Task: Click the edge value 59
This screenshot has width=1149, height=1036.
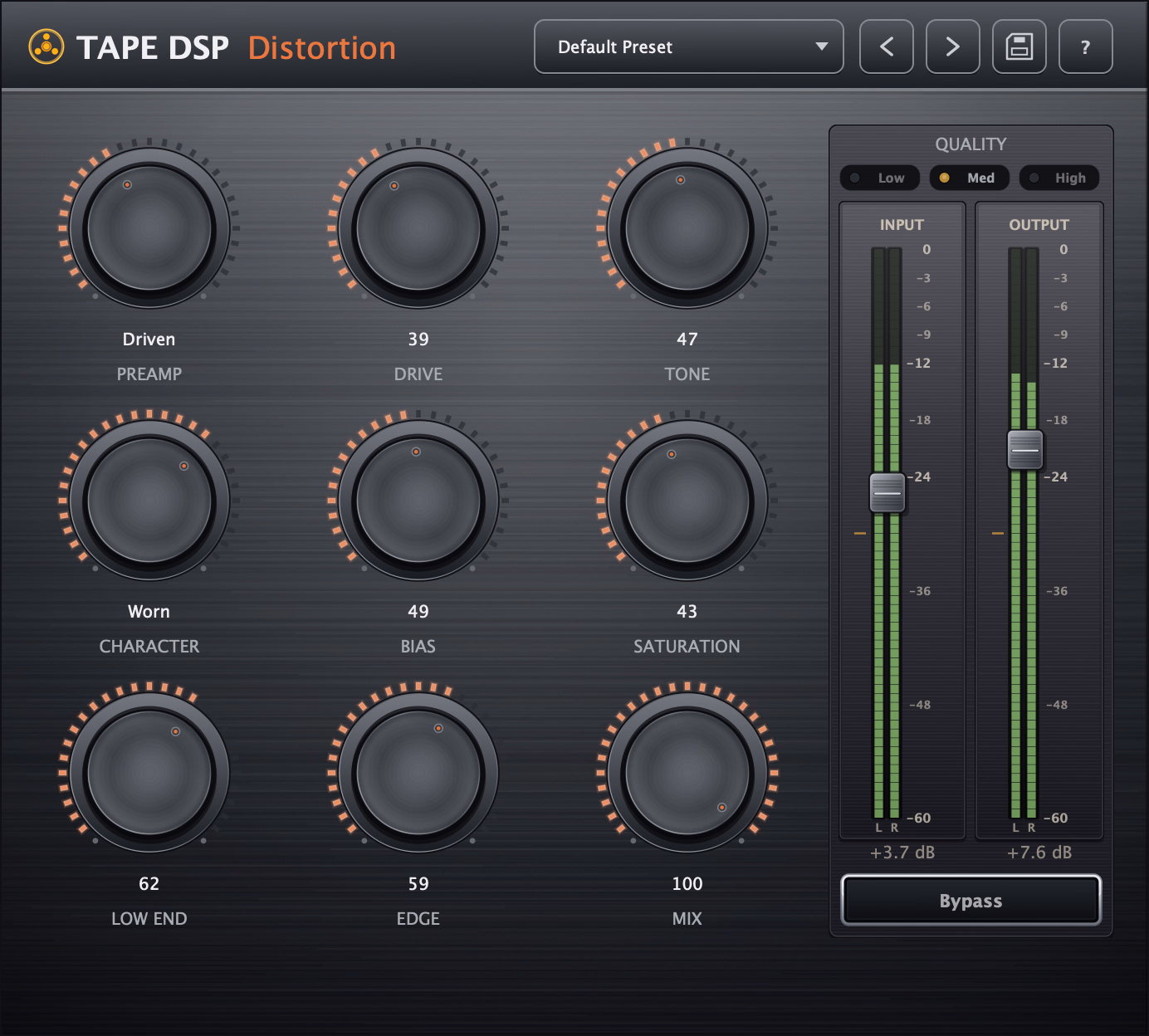Action: tap(418, 884)
